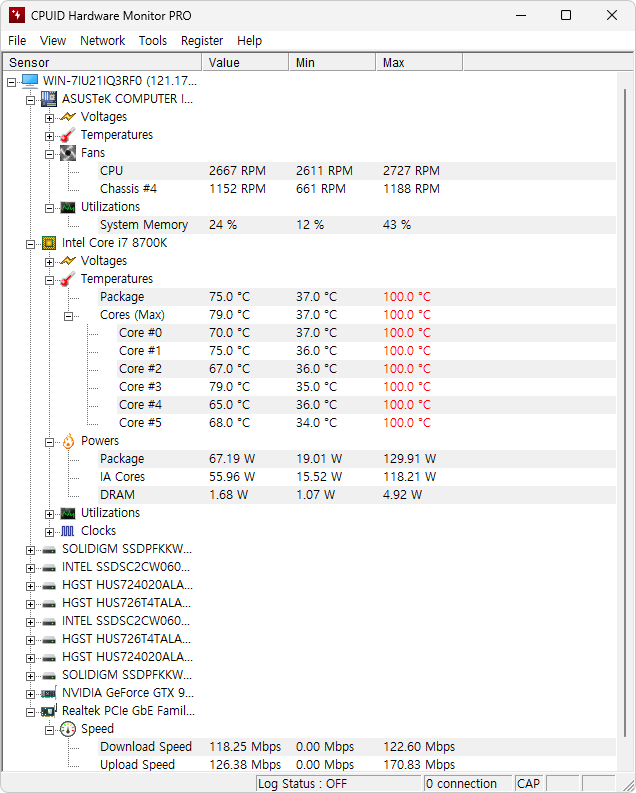Click the CPU Voltages lightning icon
Screen dimensions: 636x793
(x=68, y=261)
